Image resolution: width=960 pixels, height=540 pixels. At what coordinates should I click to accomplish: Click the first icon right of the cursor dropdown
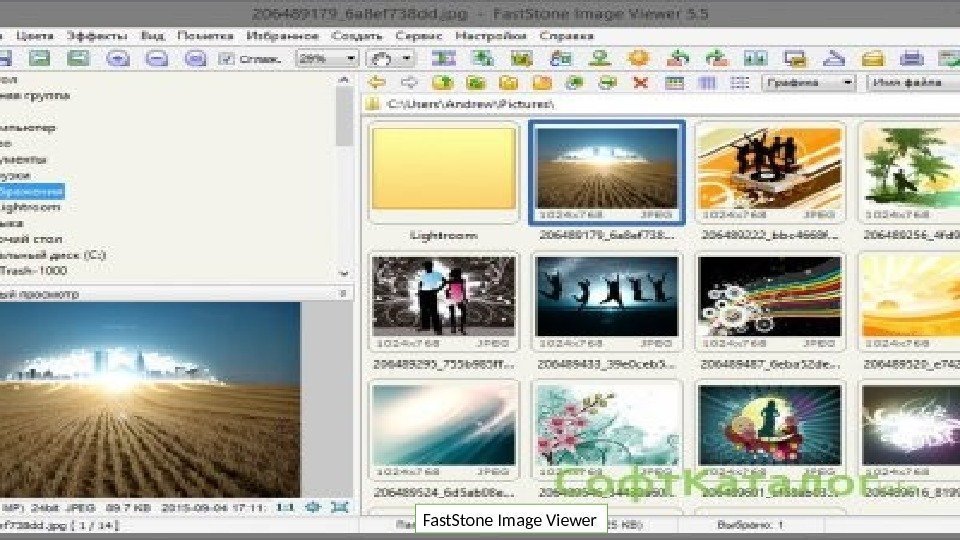pyautogui.click(x=443, y=59)
